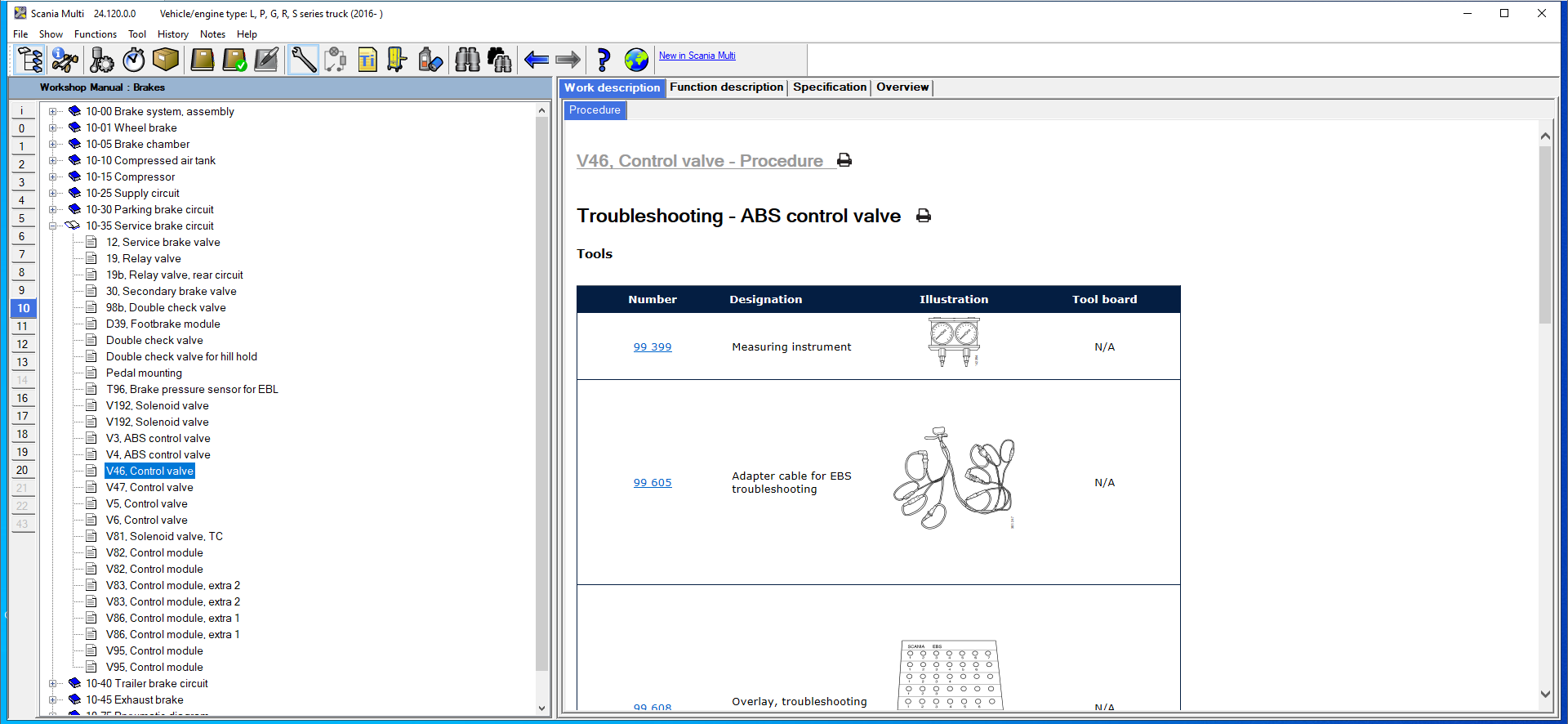Click the tree structure toolbar icon
1568x724 pixels.
click(x=30, y=60)
